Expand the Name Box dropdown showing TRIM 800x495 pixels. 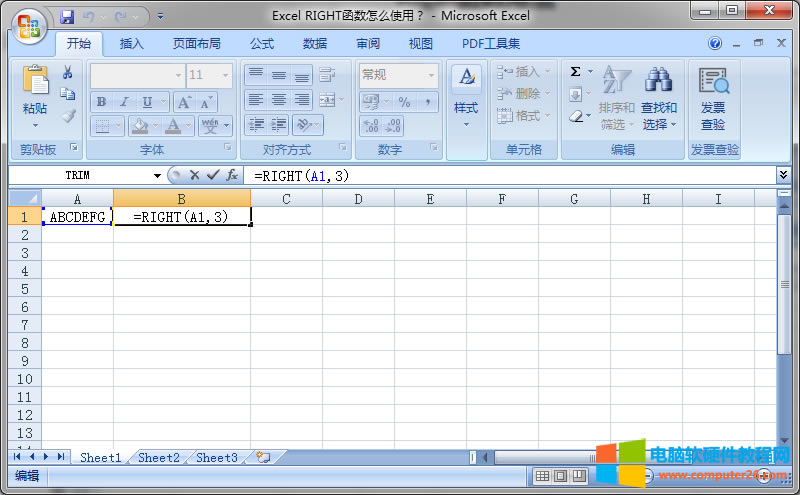157,175
